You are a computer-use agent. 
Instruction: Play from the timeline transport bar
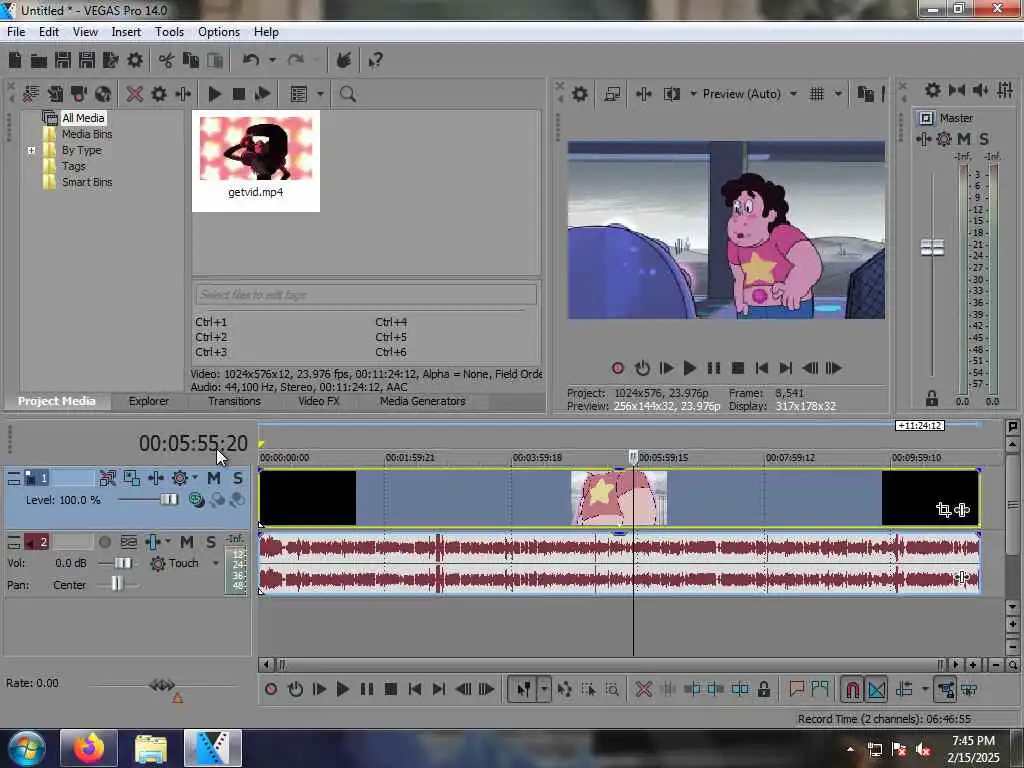342,689
